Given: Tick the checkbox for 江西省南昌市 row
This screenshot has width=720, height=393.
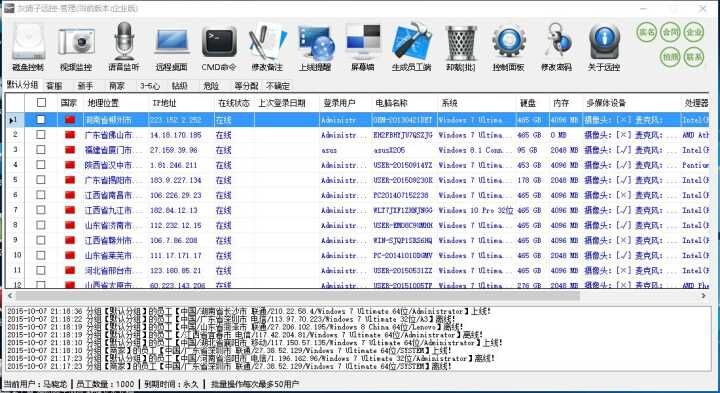Looking at the screenshot, I should (41, 195).
